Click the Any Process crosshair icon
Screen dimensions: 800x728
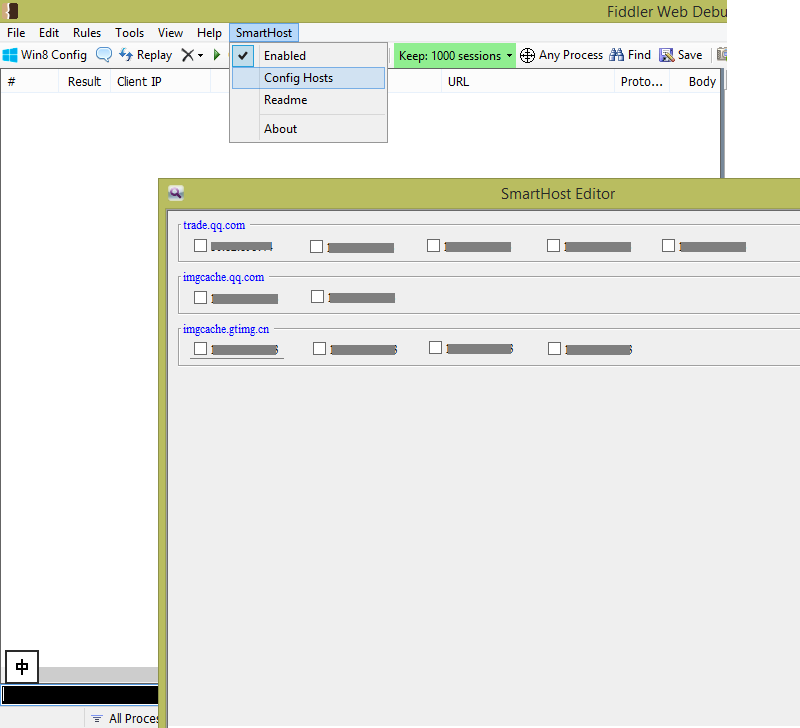point(527,55)
